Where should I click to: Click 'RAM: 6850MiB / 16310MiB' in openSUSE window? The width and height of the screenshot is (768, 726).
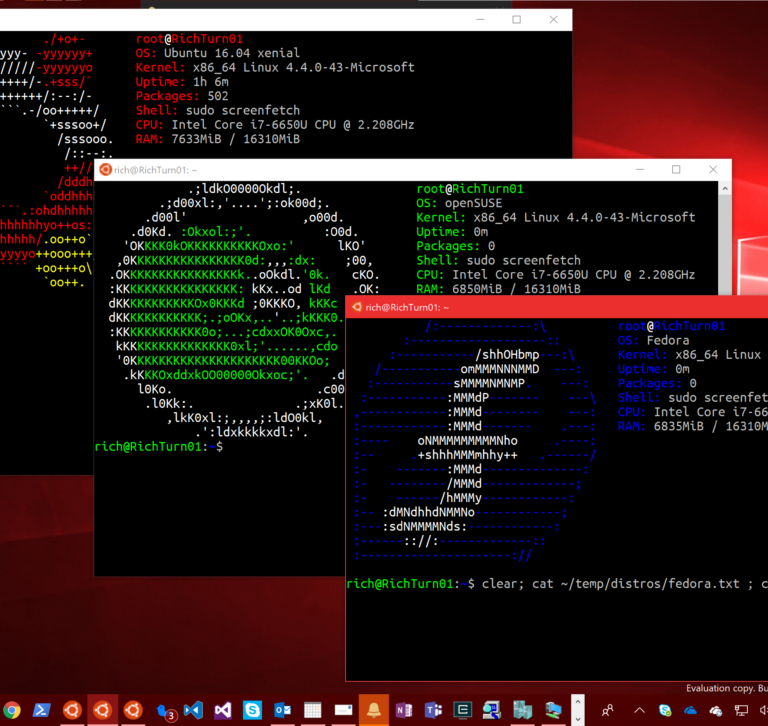coord(499,289)
